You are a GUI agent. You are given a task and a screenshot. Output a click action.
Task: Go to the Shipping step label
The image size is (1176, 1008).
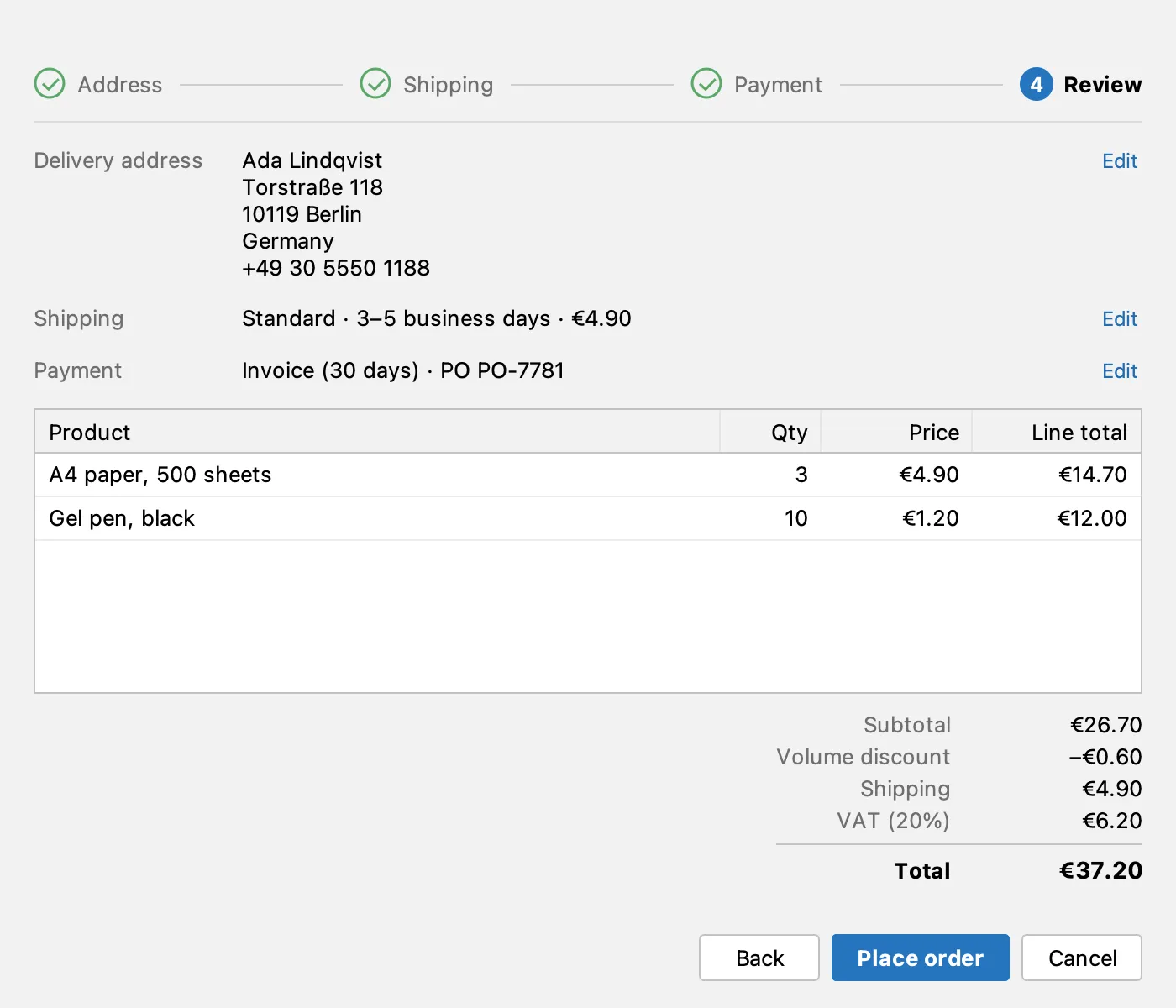click(449, 85)
